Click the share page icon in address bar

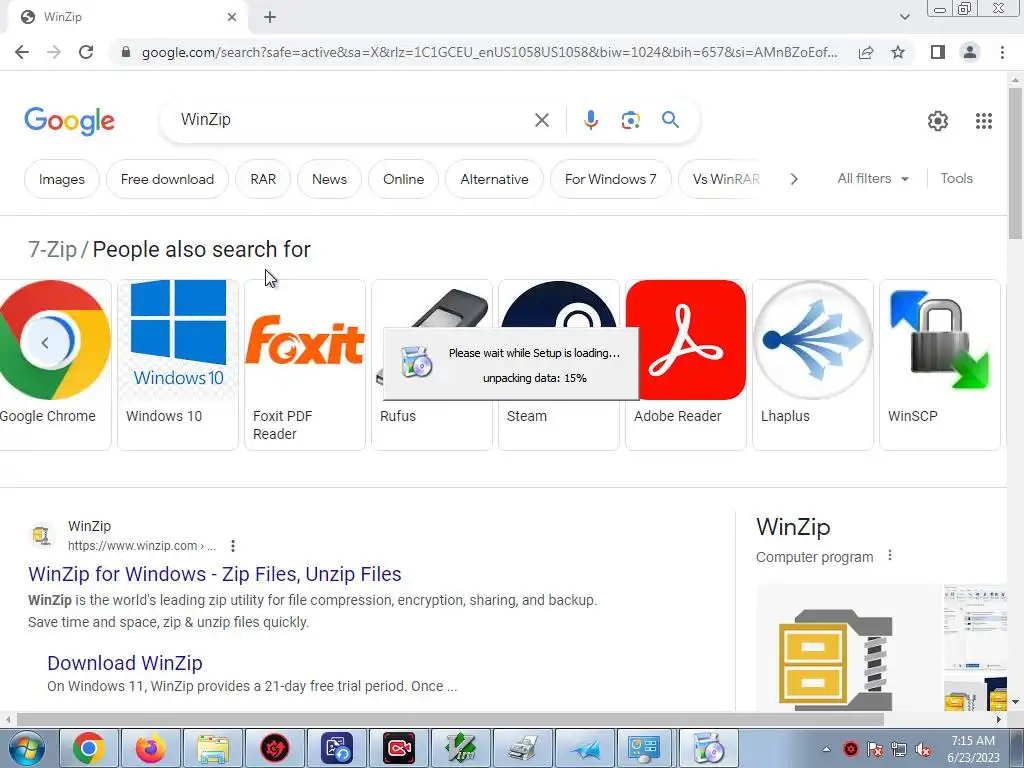coord(866,52)
